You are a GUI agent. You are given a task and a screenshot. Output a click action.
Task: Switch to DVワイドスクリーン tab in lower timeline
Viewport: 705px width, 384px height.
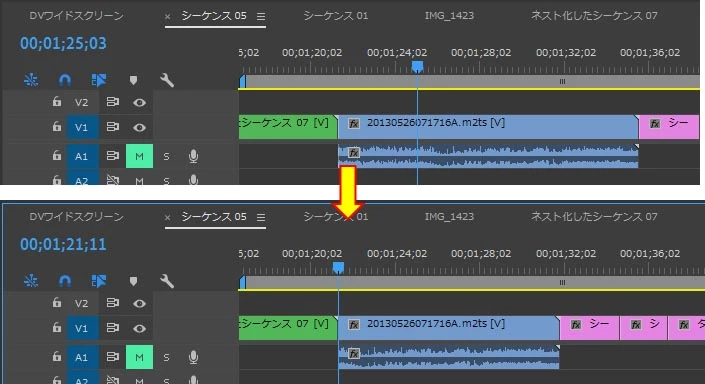[x=76, y=217]
